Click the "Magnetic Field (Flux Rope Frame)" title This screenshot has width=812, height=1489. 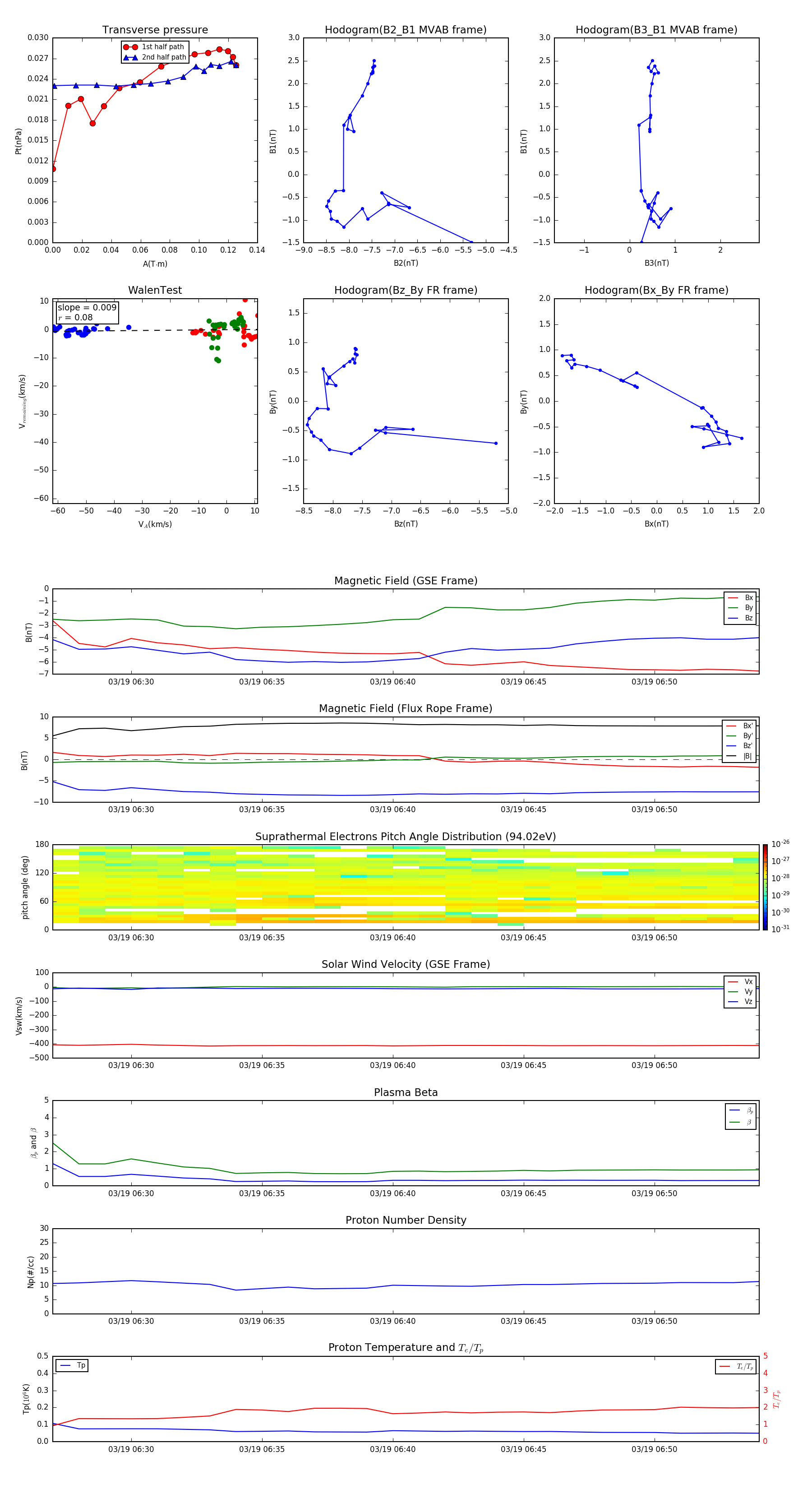click(406, 709)
